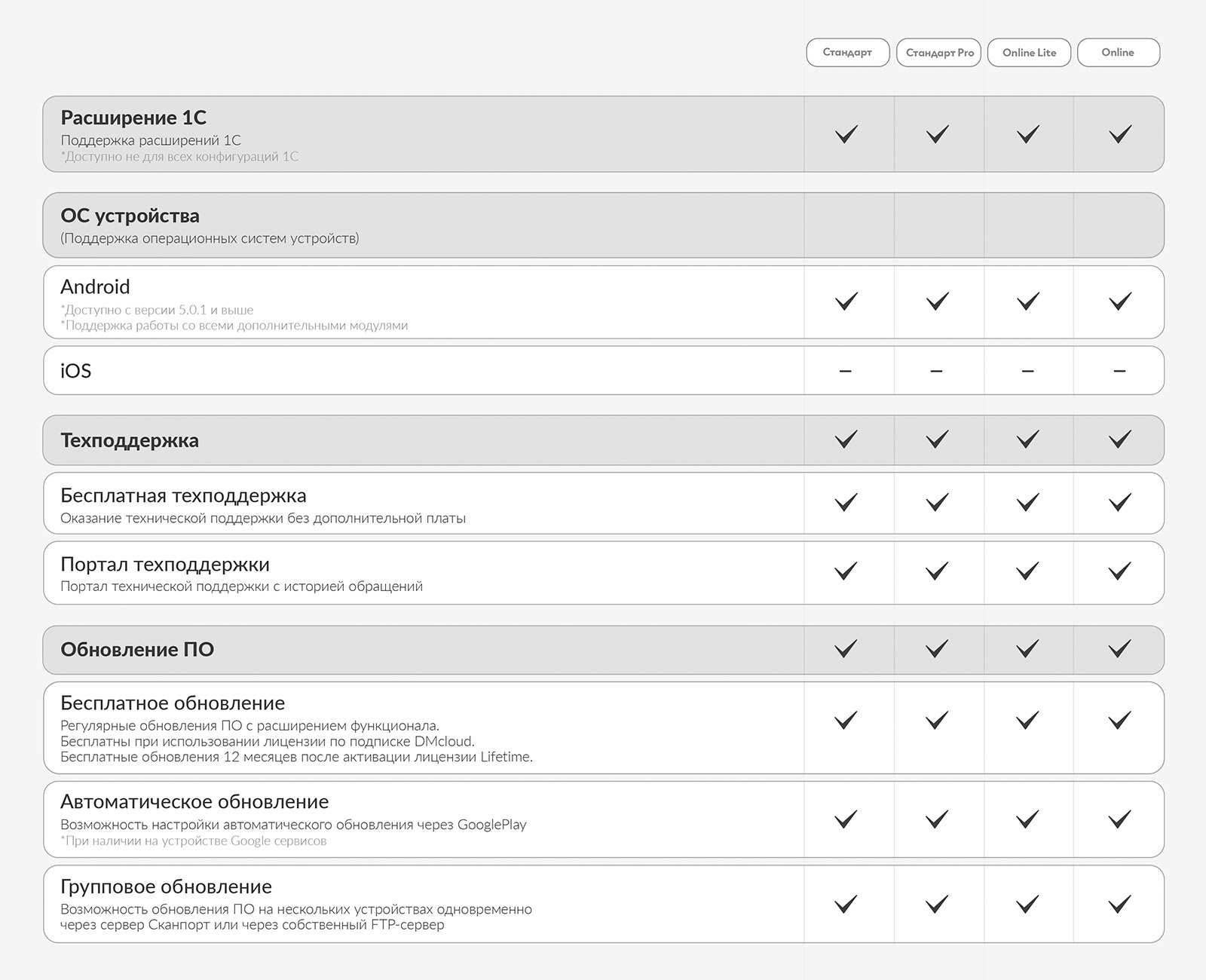Click Обновление ПО checkmark under Стандарт Pro
The width and height of the screenshot is (1206, 980).
tap(937, 649)
